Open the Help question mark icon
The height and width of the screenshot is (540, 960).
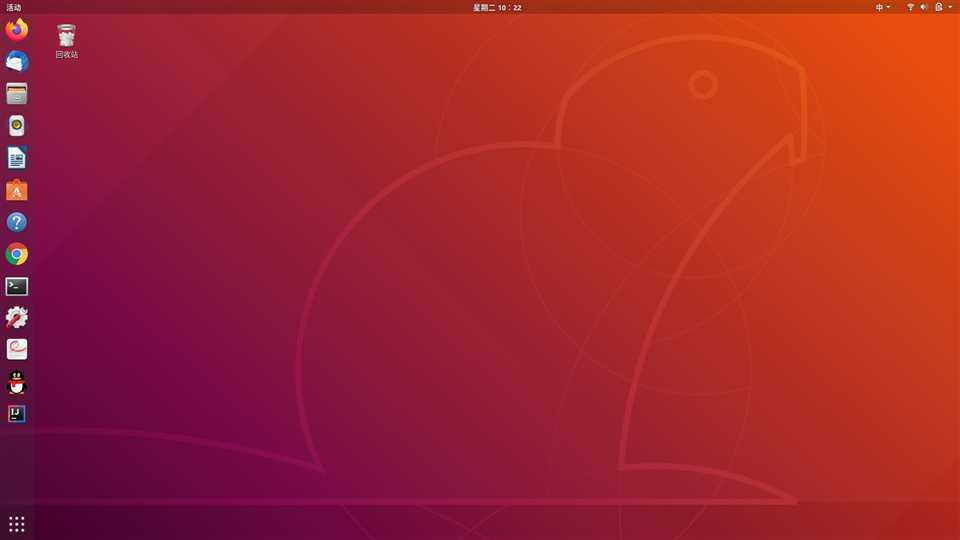click(x=17, y=222)
